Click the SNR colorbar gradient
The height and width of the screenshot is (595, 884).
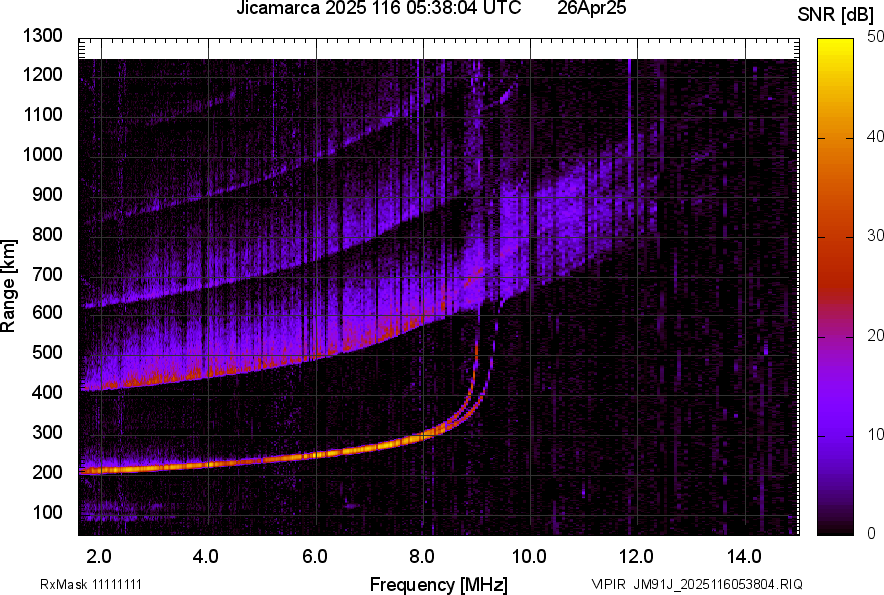pos(835,287)
